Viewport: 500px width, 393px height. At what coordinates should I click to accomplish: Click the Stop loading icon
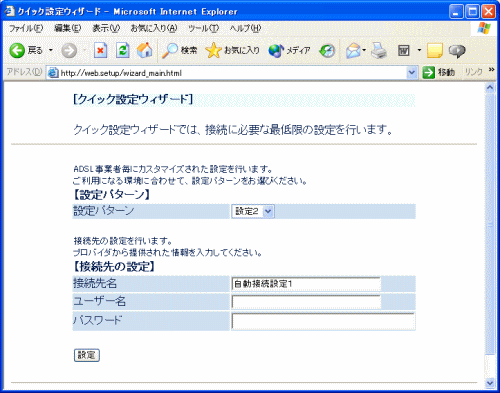click(100, 51)
